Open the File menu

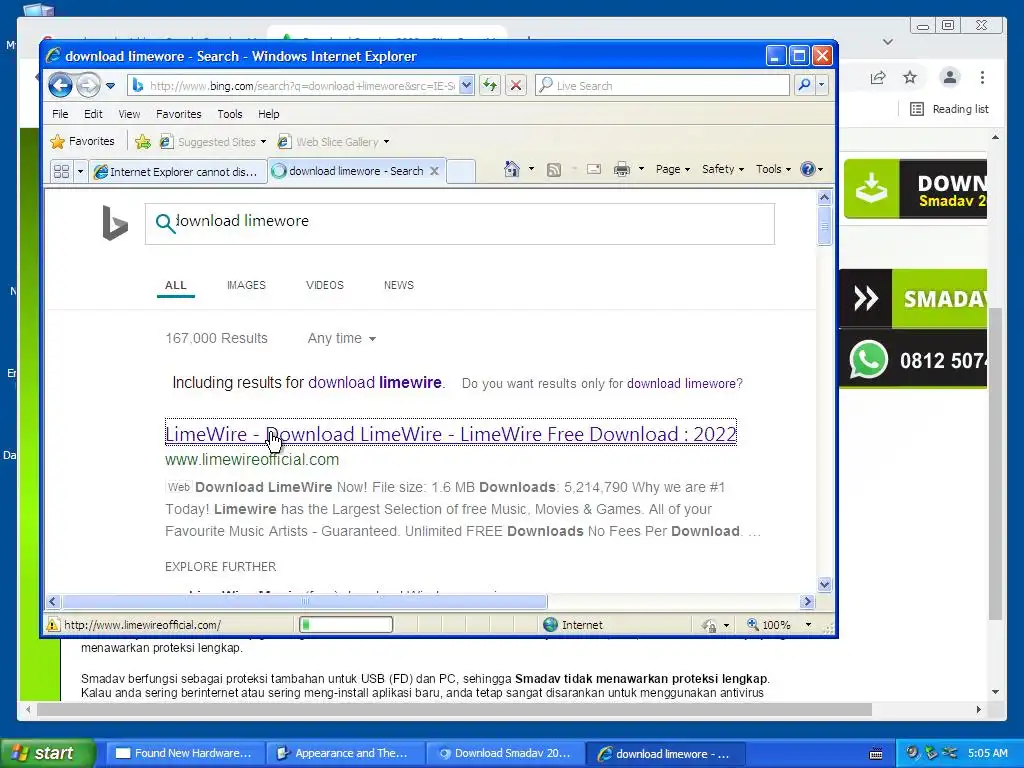tap(60, 114)
